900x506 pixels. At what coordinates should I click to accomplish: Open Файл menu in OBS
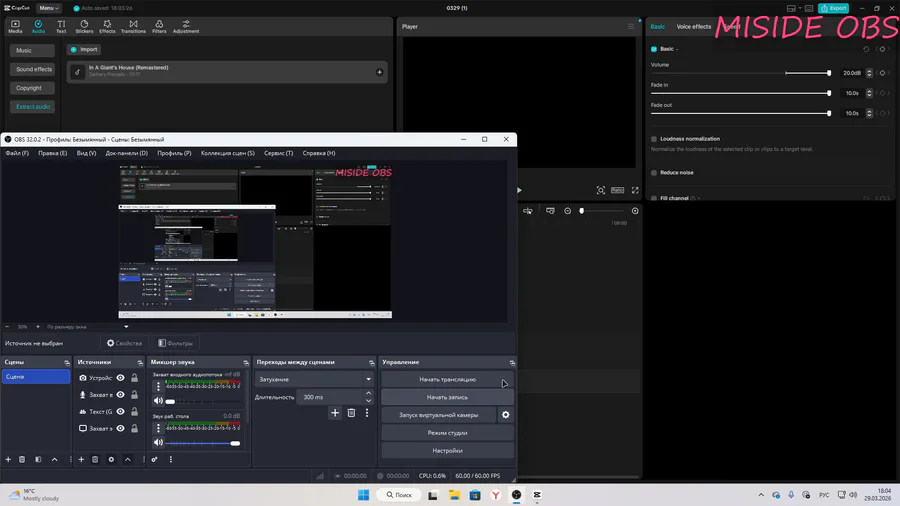pyautogui.click(x=17, y=153)
